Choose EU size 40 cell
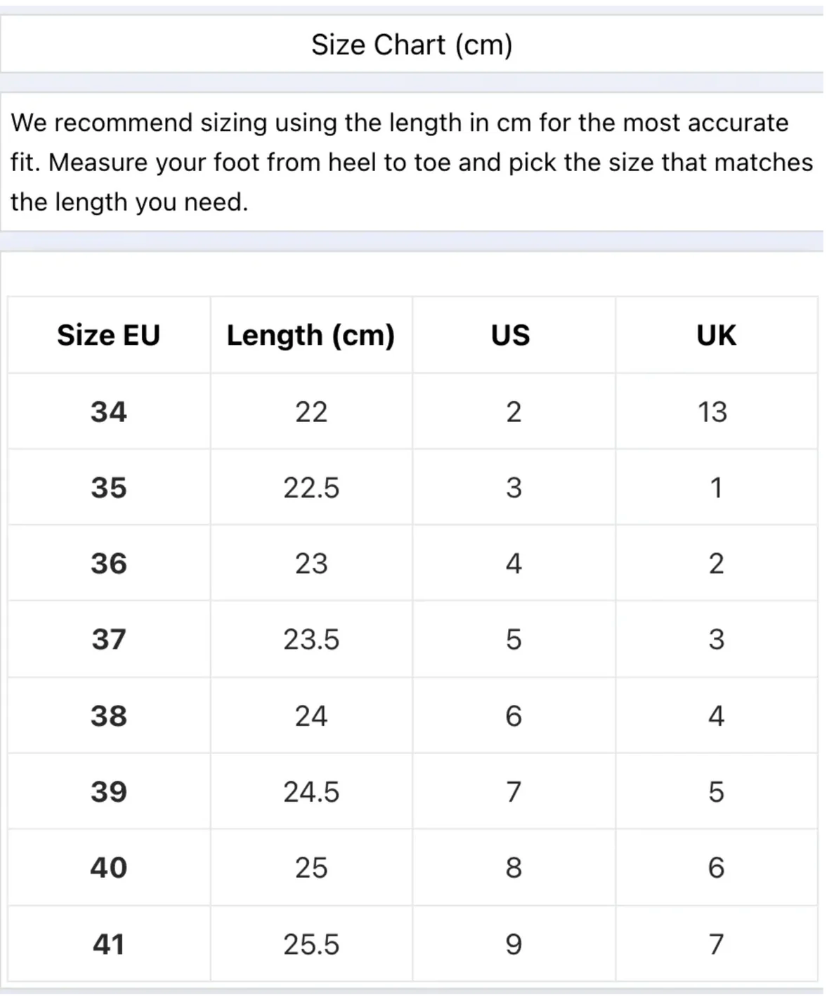This screenshot has width=826, height=996. click(108, 867)
